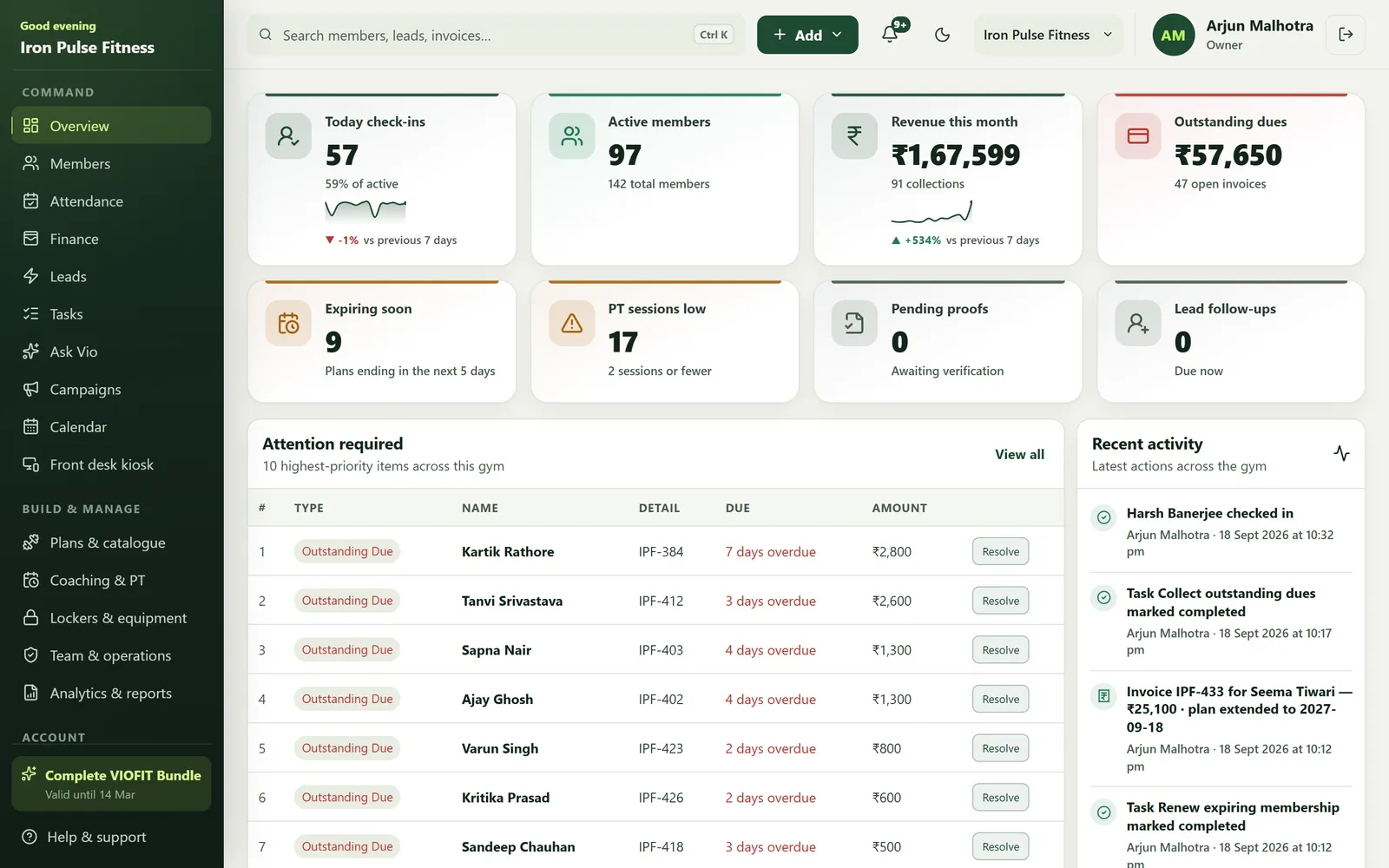
Task: Open the notifications bell
Action: tap(890, 35)
